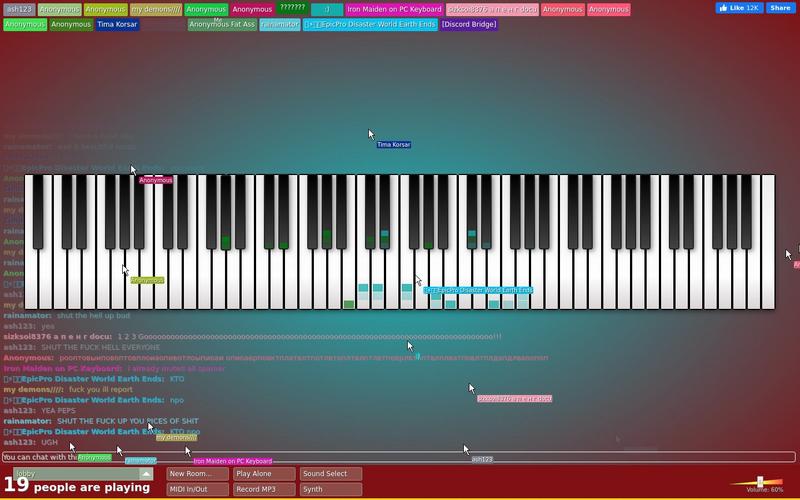This screenshot has height=500, width=800.
Task: Select Iron Maiden on PC Keyboard user tag
Action: coord(394,10)
